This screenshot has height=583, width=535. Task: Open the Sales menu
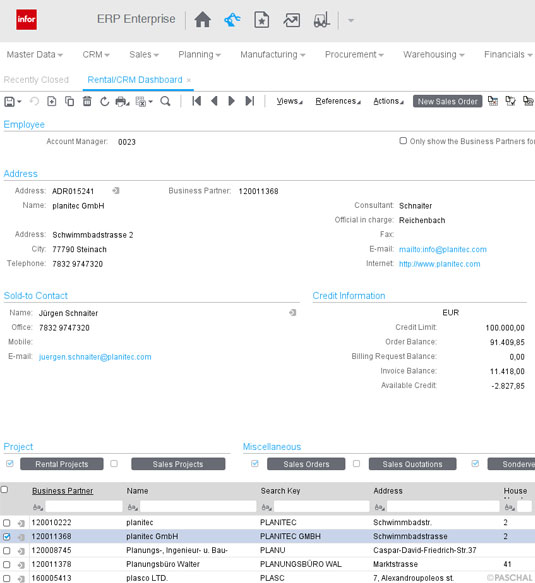coord(144,55)
